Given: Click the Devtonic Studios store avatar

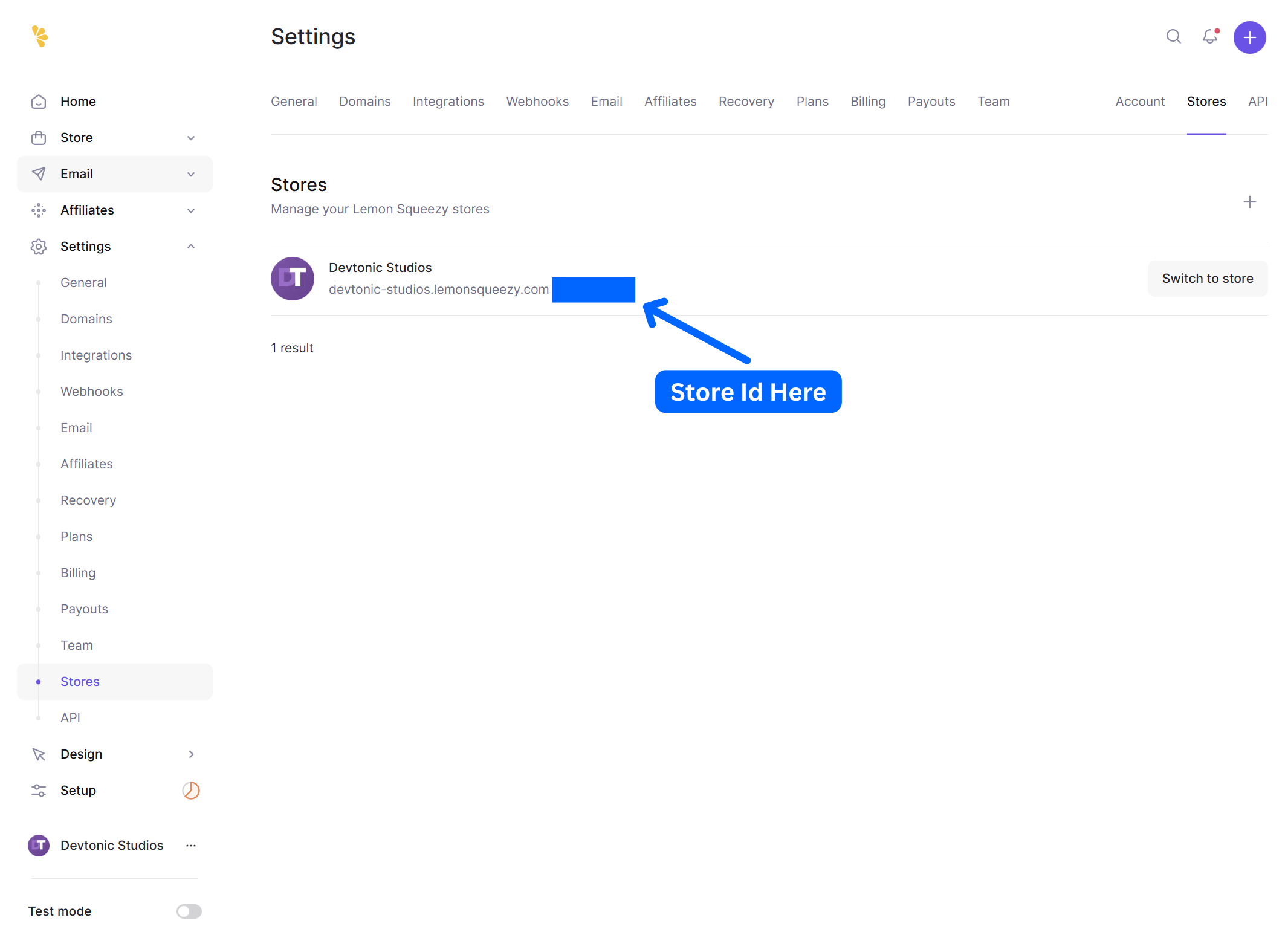Looking at the screenshot, I should [x=293, y=279].
